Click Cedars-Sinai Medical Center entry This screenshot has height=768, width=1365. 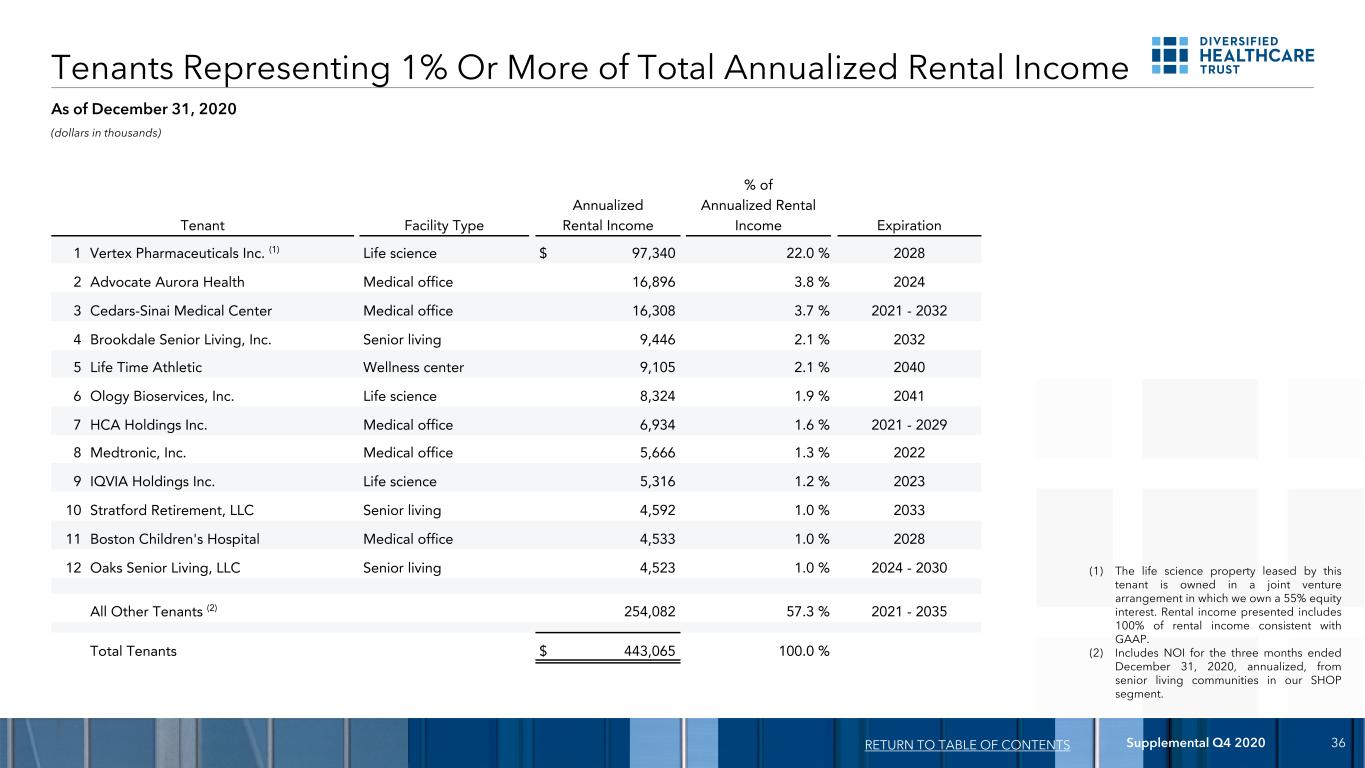pyautogui.click(x=181, y=310)
